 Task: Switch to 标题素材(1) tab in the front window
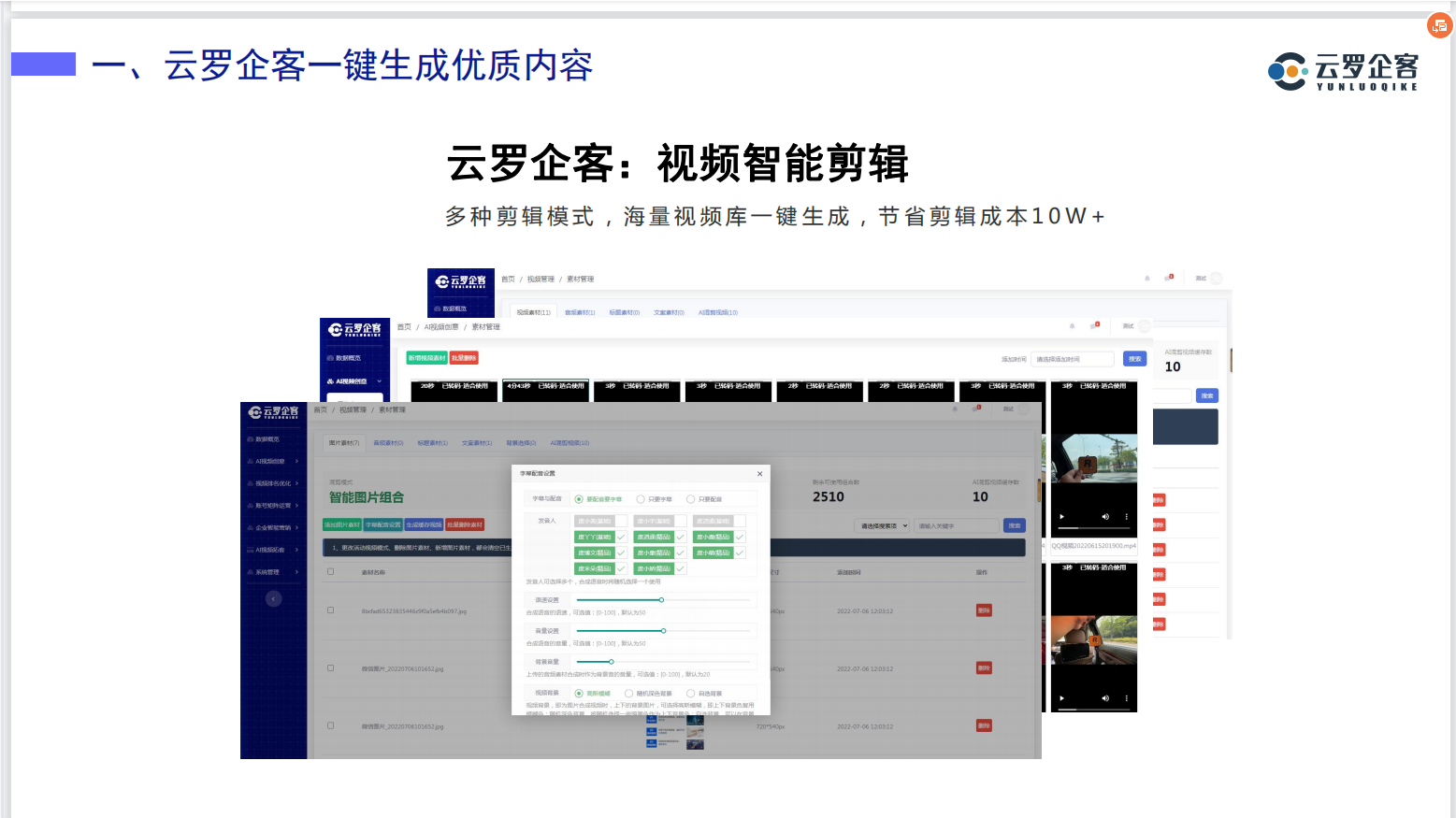[432, 443]
